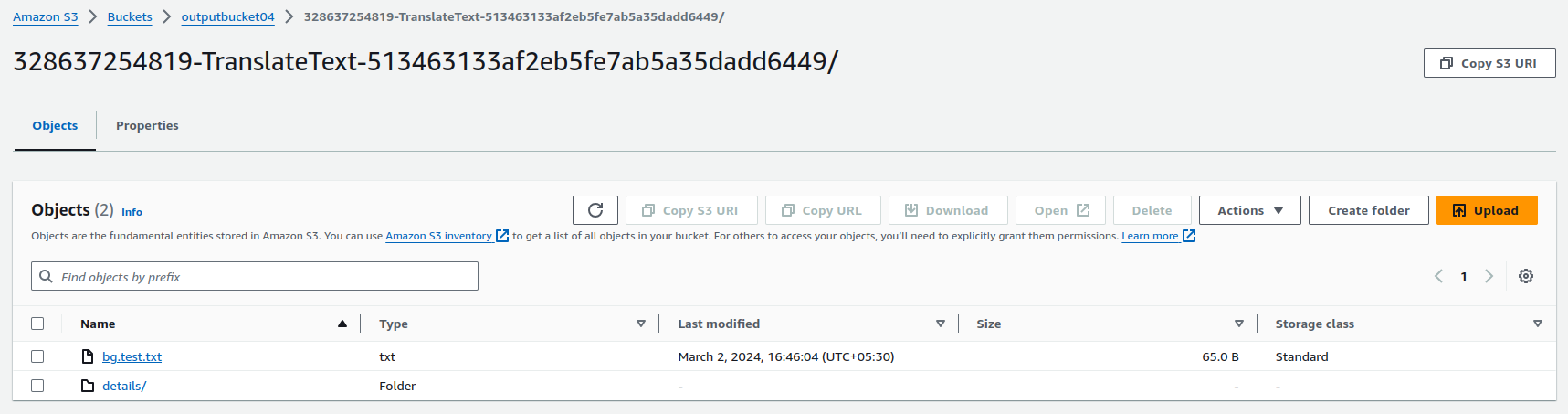Expand the Actions dropdown
This screenshot has width=1568, height=414.
coord(1249,210)
